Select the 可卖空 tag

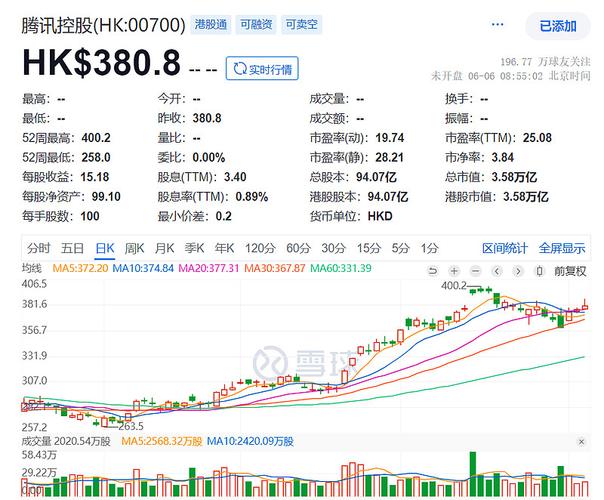(x=301, y=25)
